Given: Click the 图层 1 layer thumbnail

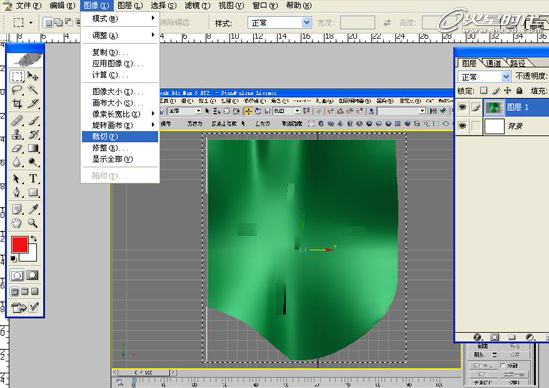Looking at the screenshot, I should [495, 108].
